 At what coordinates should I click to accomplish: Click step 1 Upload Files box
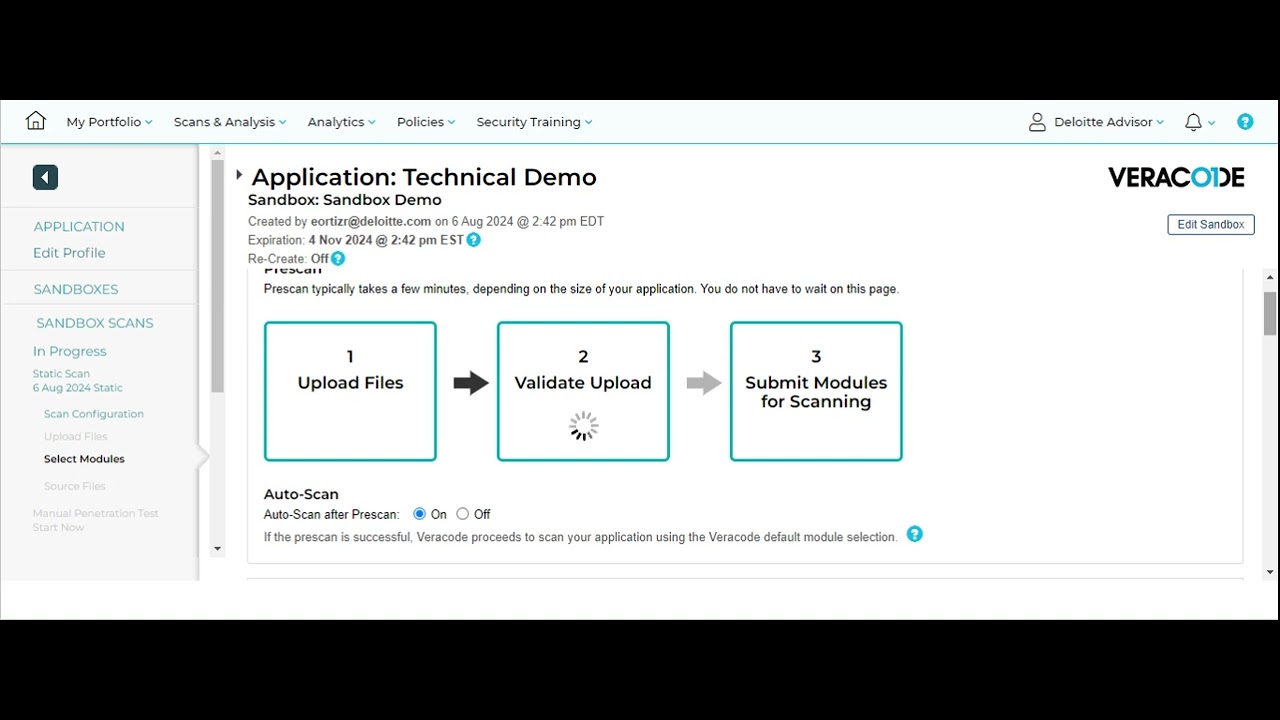point(350,391)
